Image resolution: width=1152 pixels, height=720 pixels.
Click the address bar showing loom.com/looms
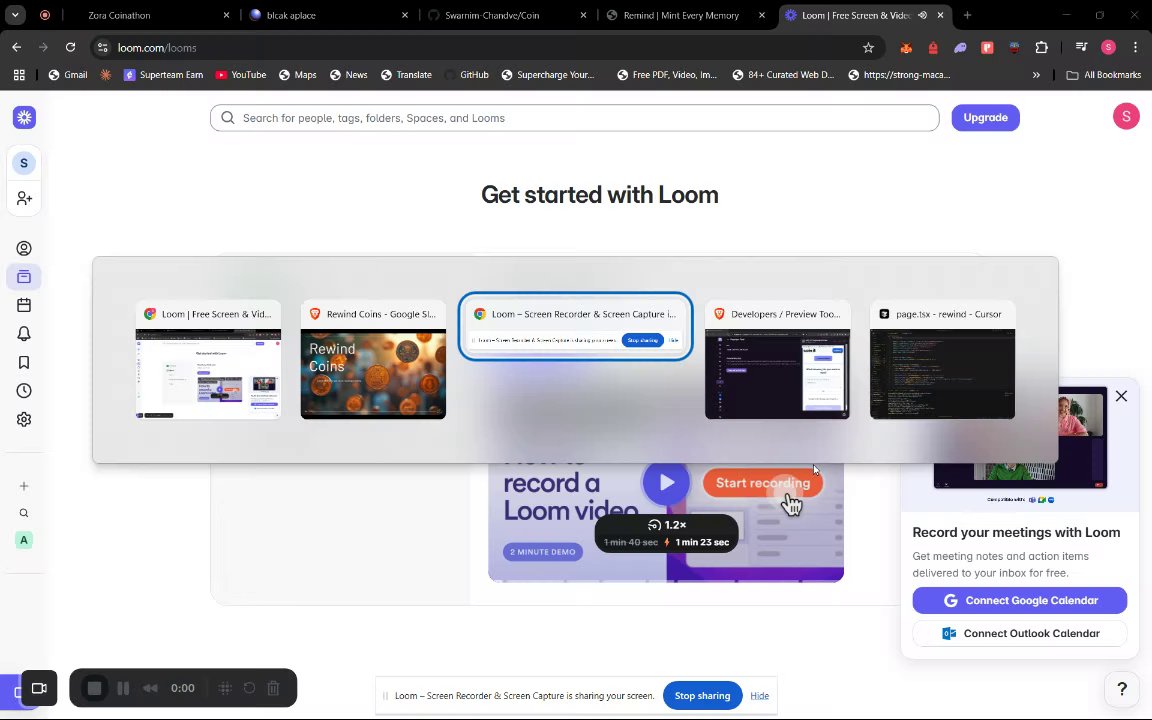(485, 48)
